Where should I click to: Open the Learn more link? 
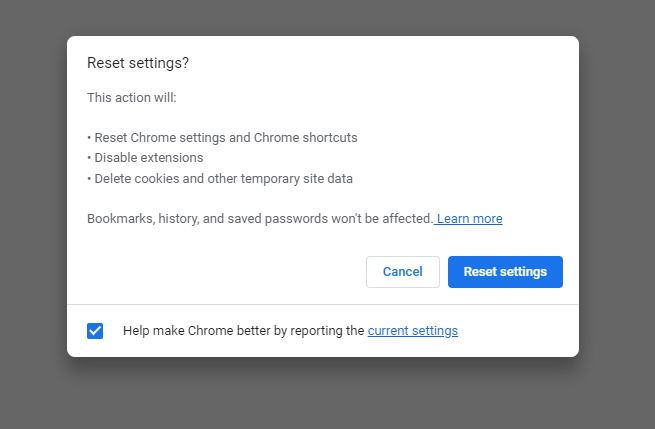pyautogui.click(x=470, y=219)
